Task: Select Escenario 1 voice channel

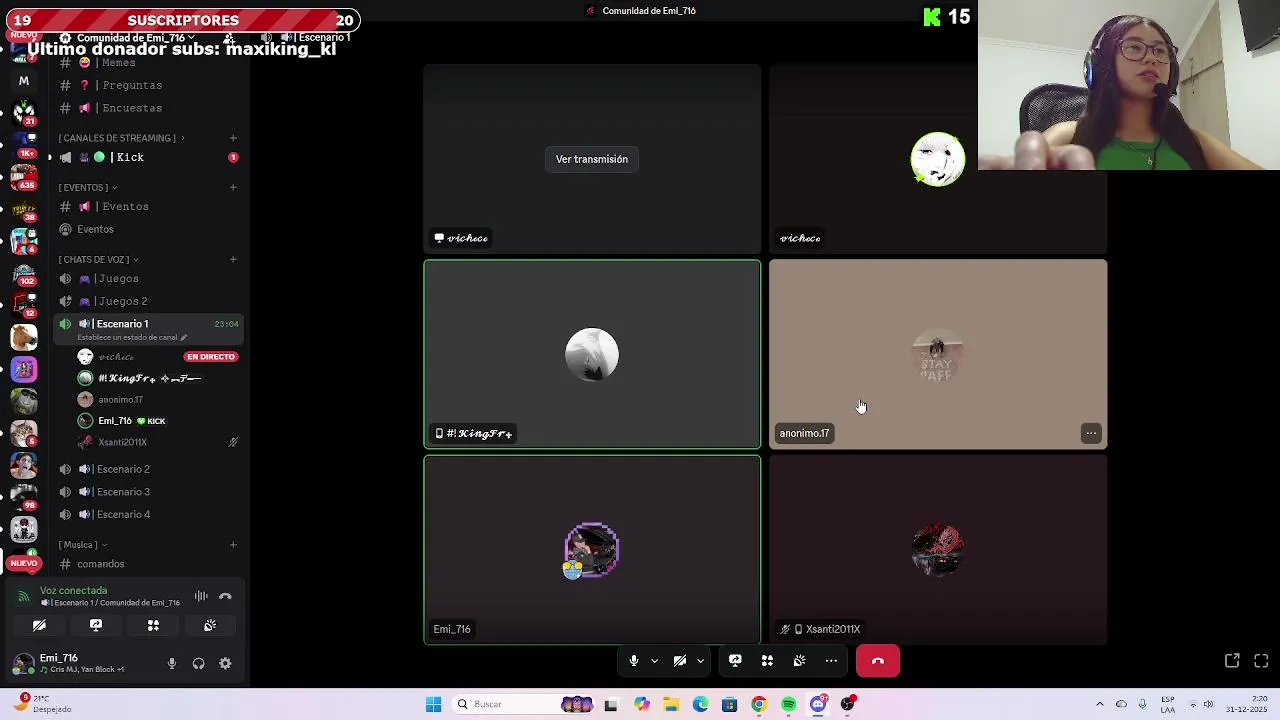Action: 147,324
